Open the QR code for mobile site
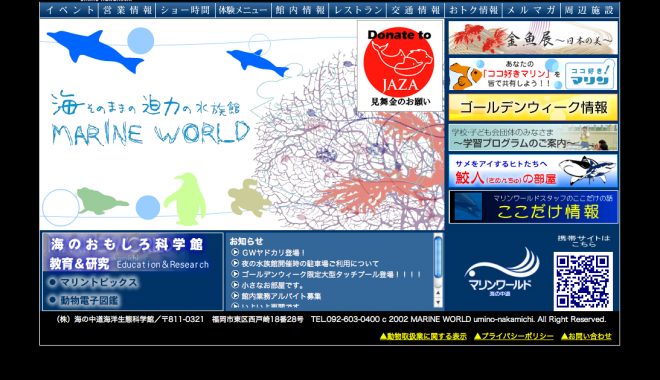 coord(583,281)
